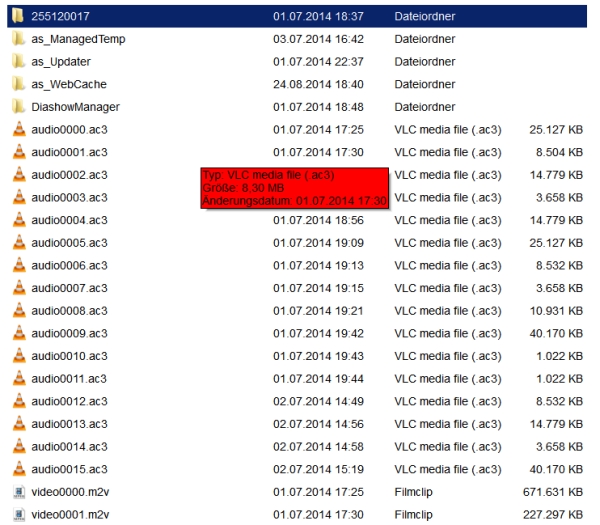The image size is (600, 525).
Task: Select the audio0009.ac3 file name
Action: [69, 334]
